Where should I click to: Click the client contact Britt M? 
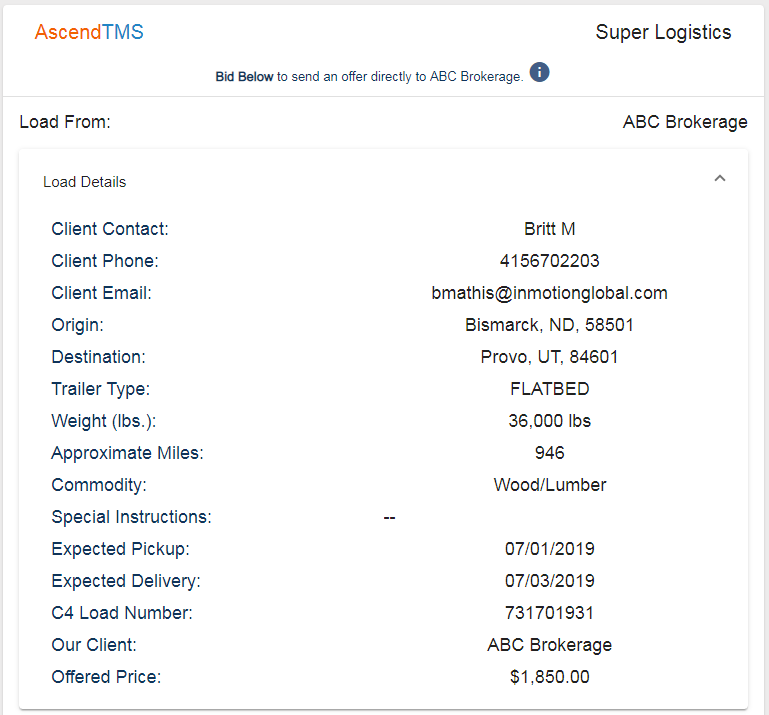click(x=549, y=229)
